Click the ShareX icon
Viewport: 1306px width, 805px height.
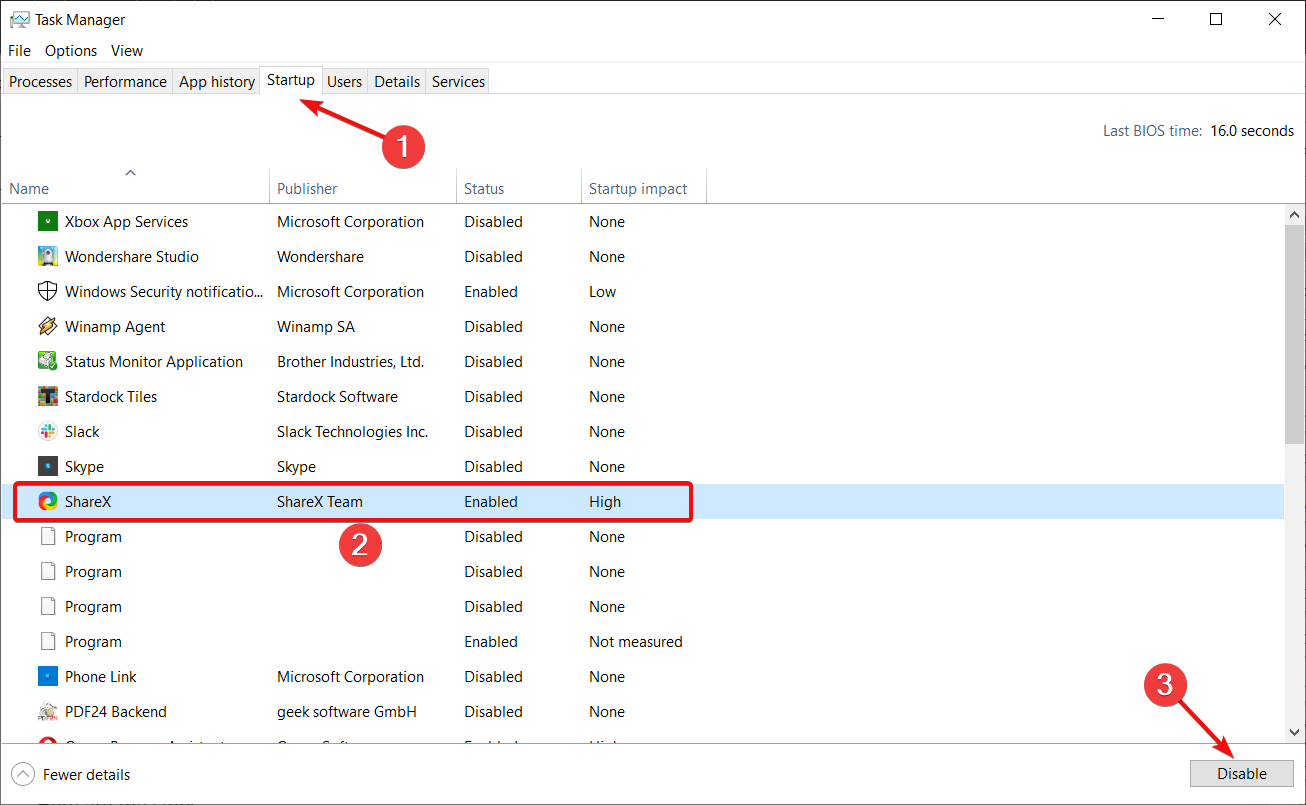coord(48,502)
